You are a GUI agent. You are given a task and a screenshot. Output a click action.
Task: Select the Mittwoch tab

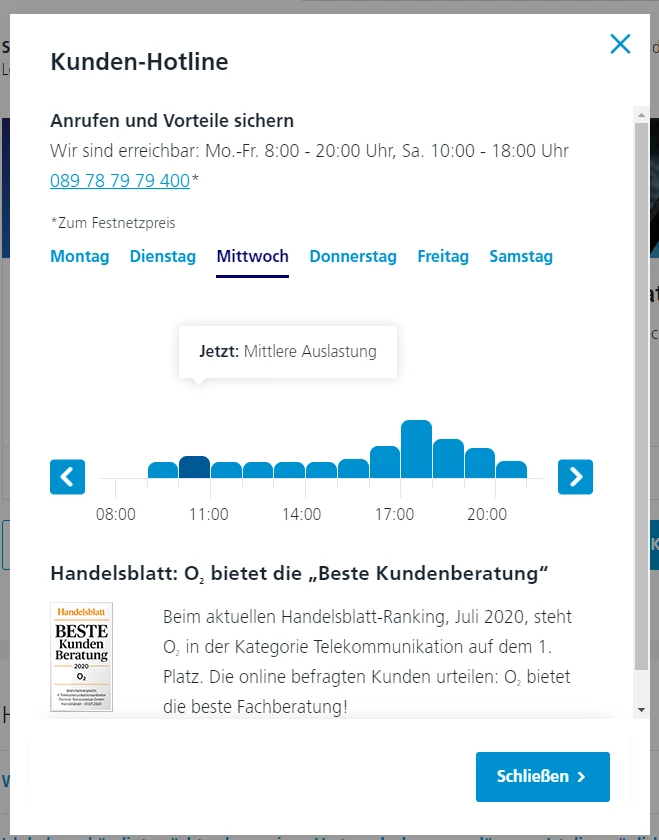point(252,257)
